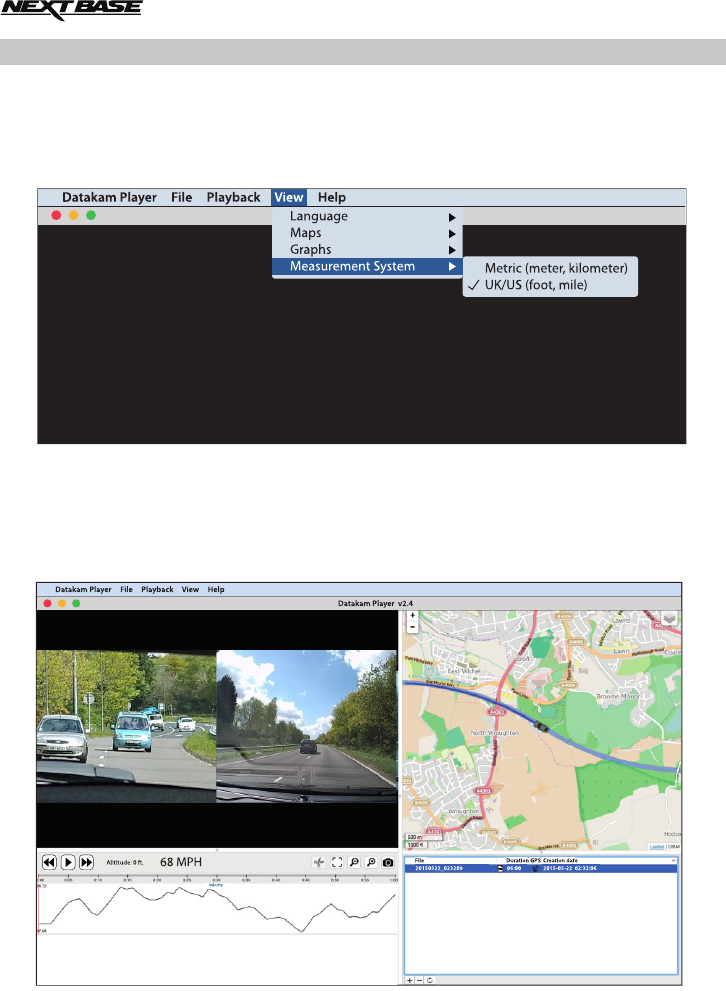Click the car marker on the map route
The height and width of the screenshot is (991, 726).
point(541,726)
